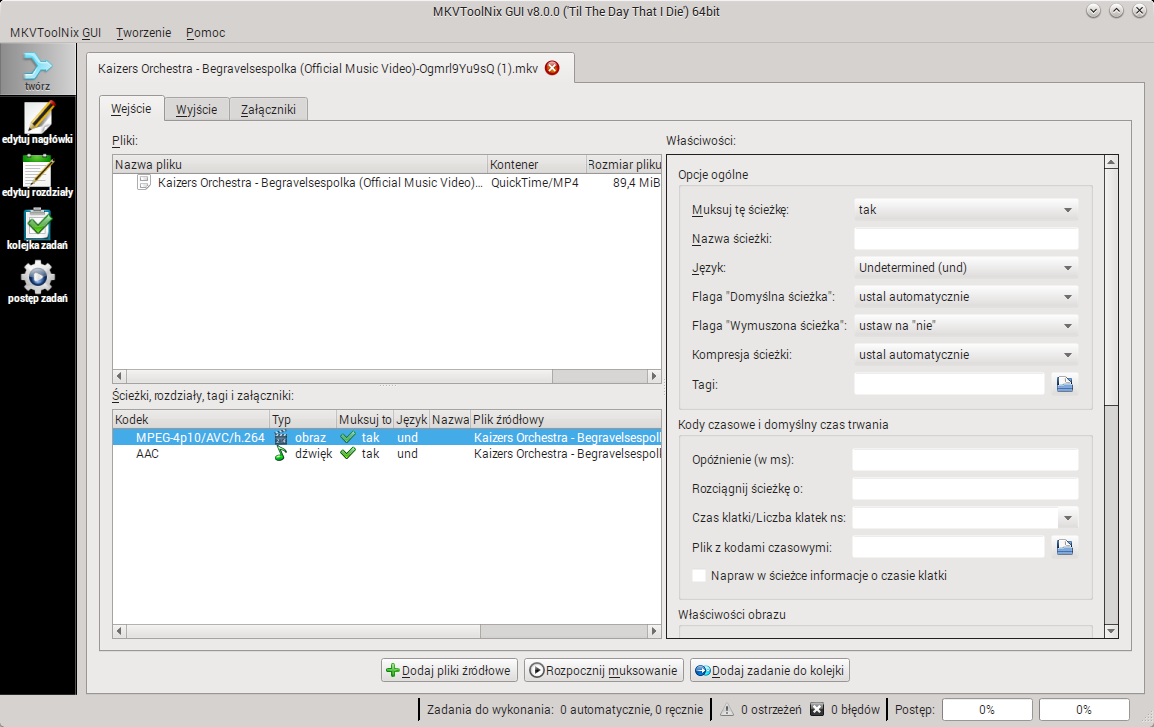
Task: Open the Muksuj tę ścieżkę dropdown
Action: [966, 210]
